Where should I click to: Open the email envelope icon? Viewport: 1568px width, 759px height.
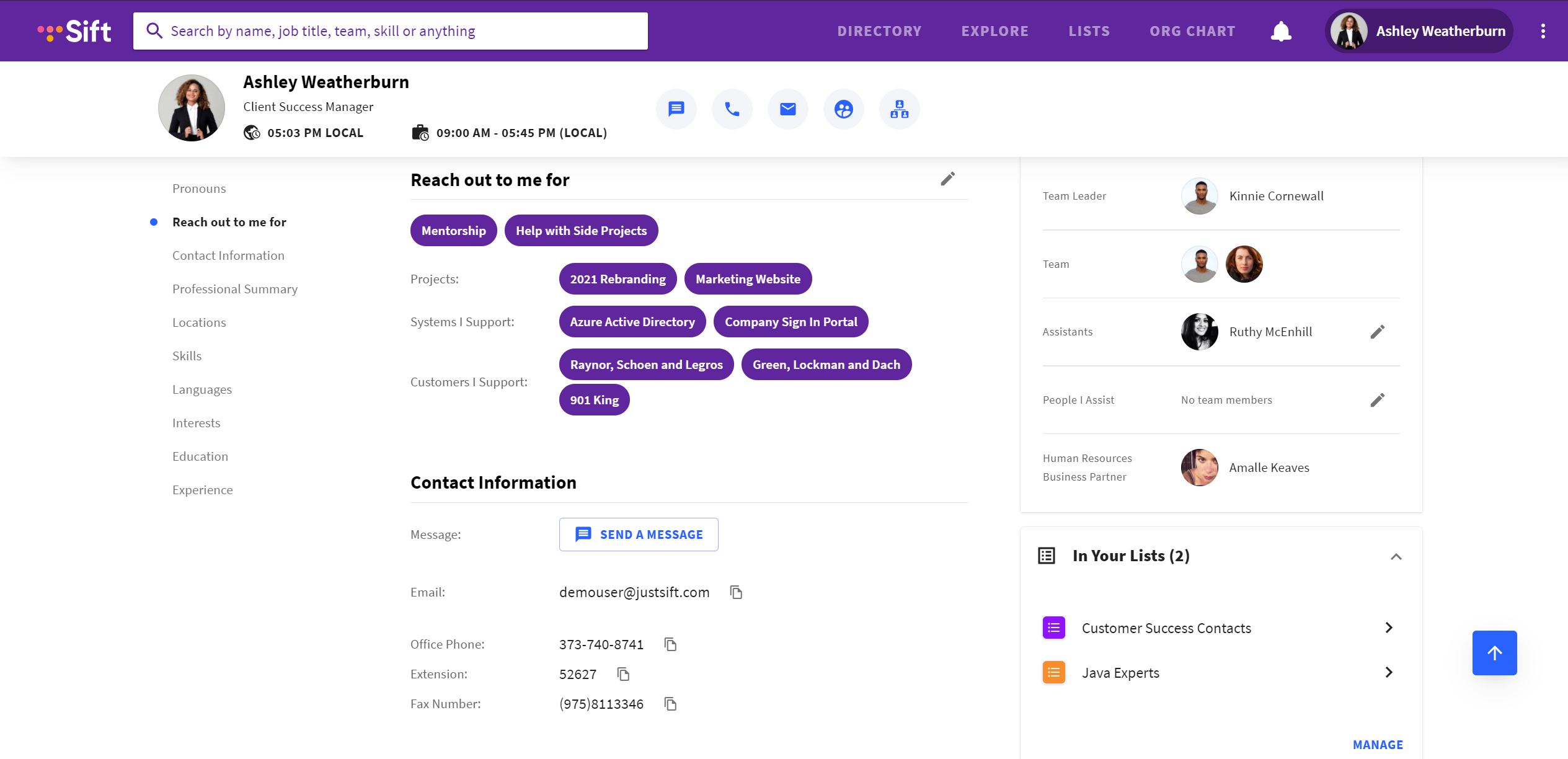[787, 109]
